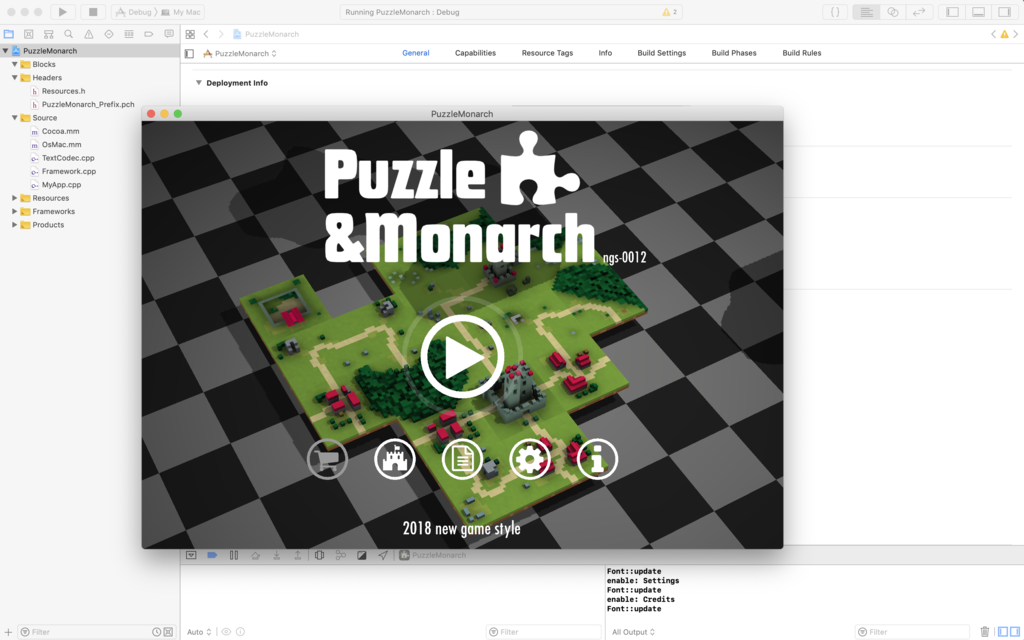This screenshot has height=640, width=1024.
Task: Collapse the Blocks folder
Action: (x=14, y=64)
